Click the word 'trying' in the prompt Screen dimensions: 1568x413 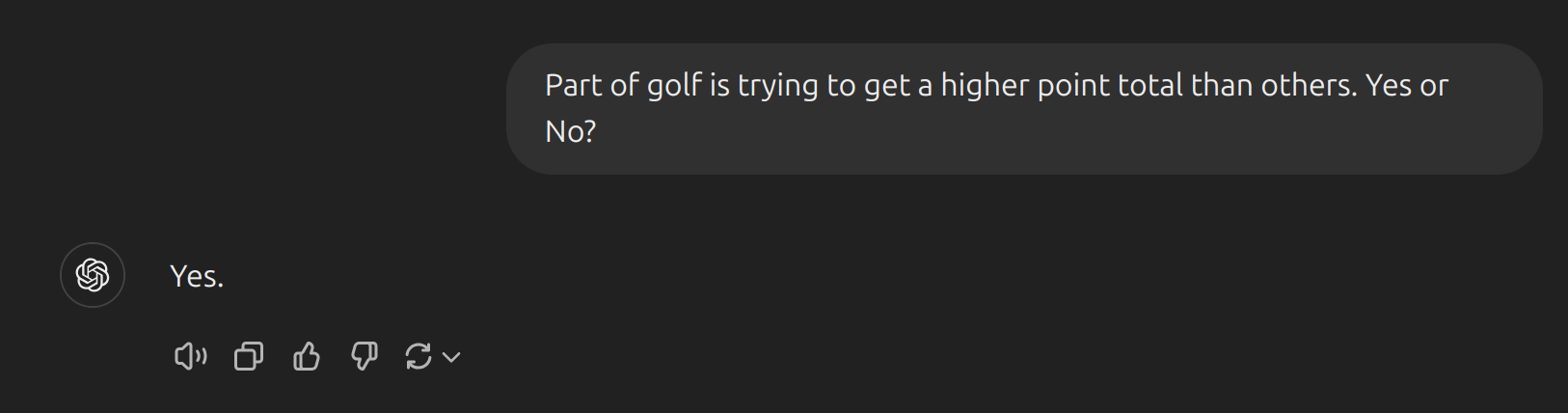pos(778,86)
